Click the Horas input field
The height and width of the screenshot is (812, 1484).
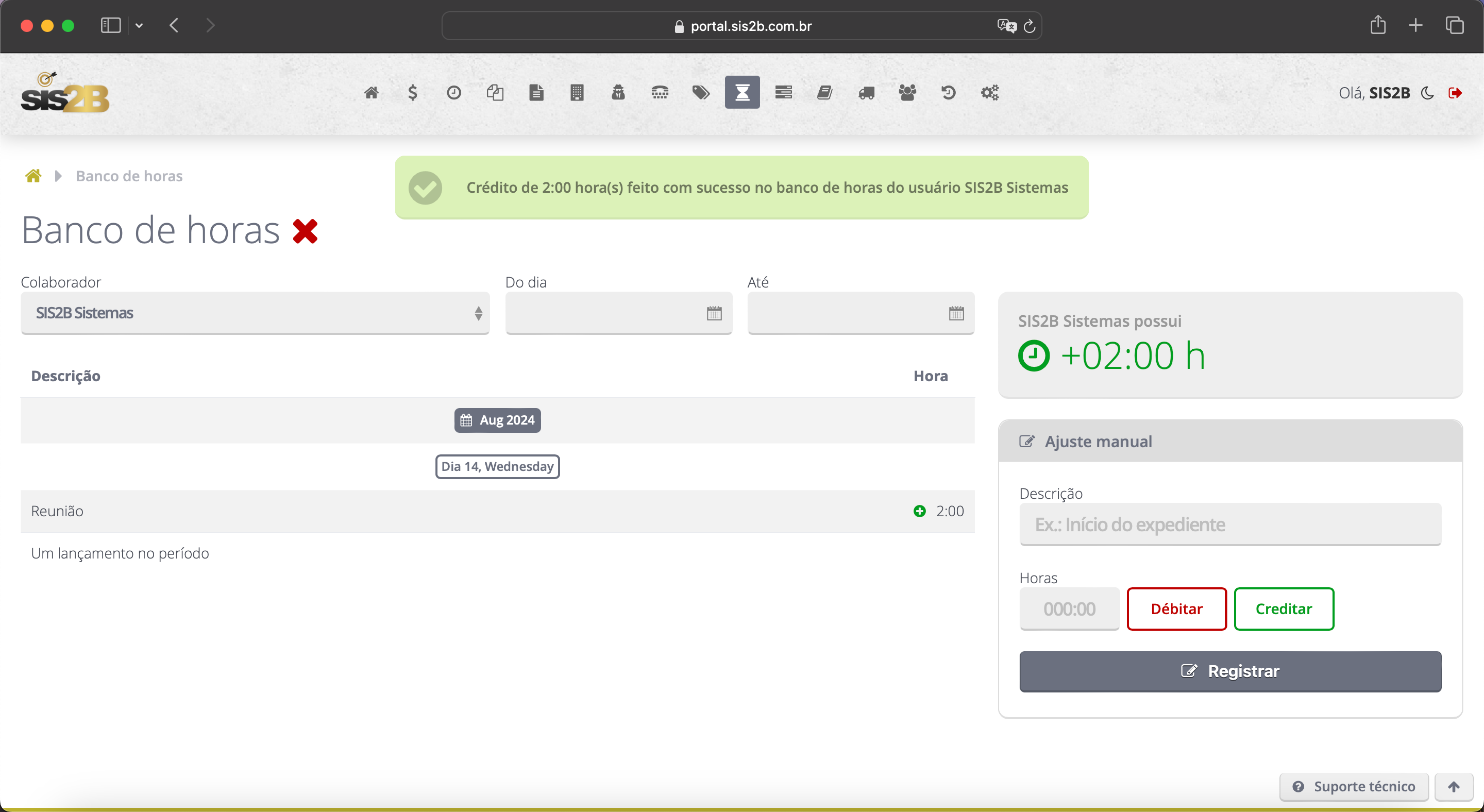pos(1069,609)
